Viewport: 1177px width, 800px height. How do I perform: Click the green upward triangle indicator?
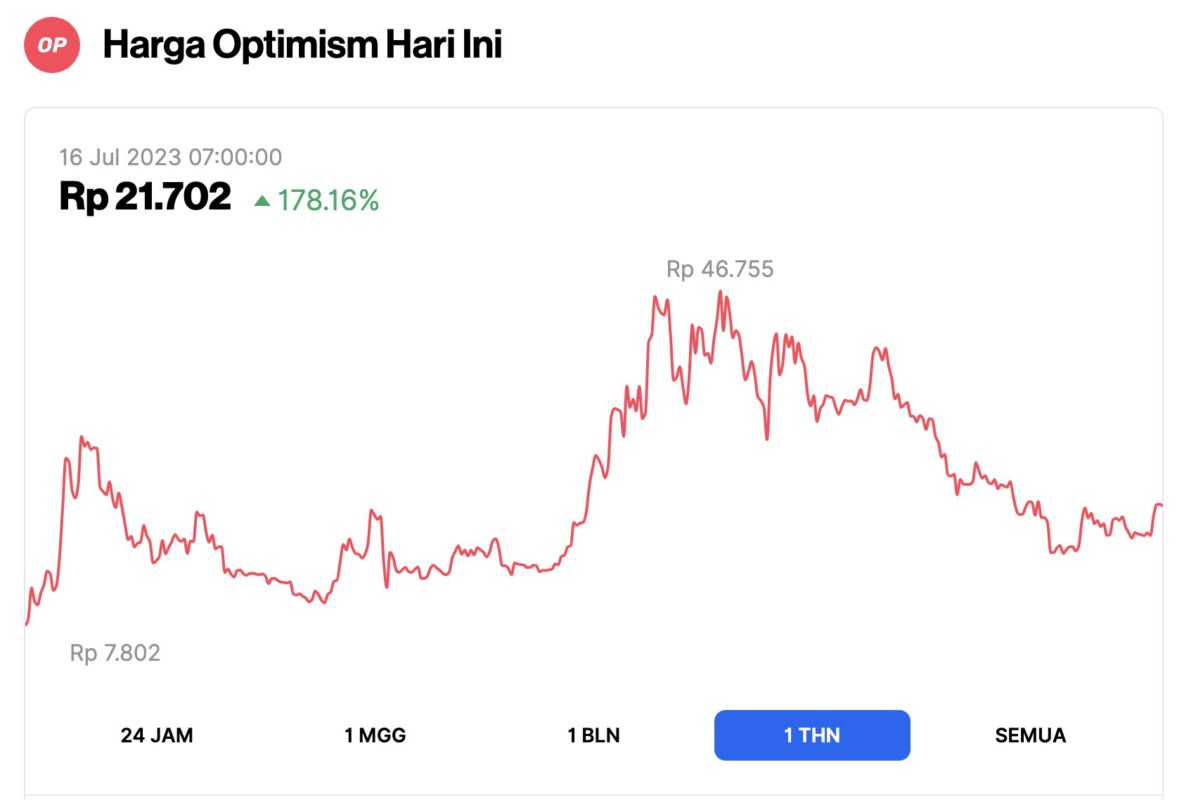(262, 201)
